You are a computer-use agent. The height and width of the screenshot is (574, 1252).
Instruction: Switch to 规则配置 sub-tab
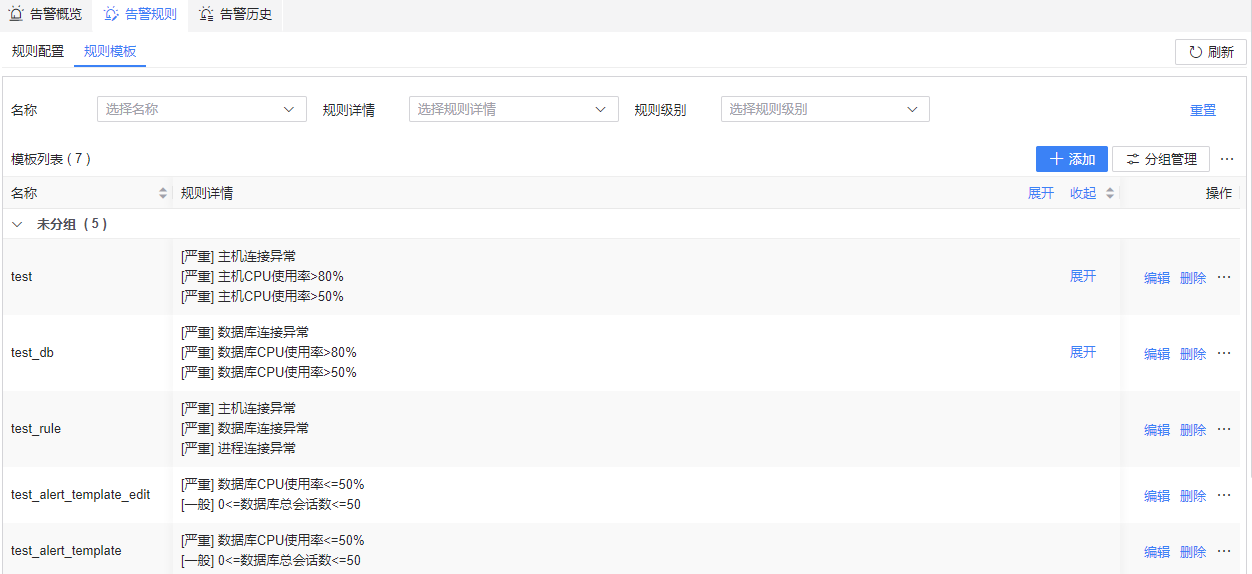point(38,51)
